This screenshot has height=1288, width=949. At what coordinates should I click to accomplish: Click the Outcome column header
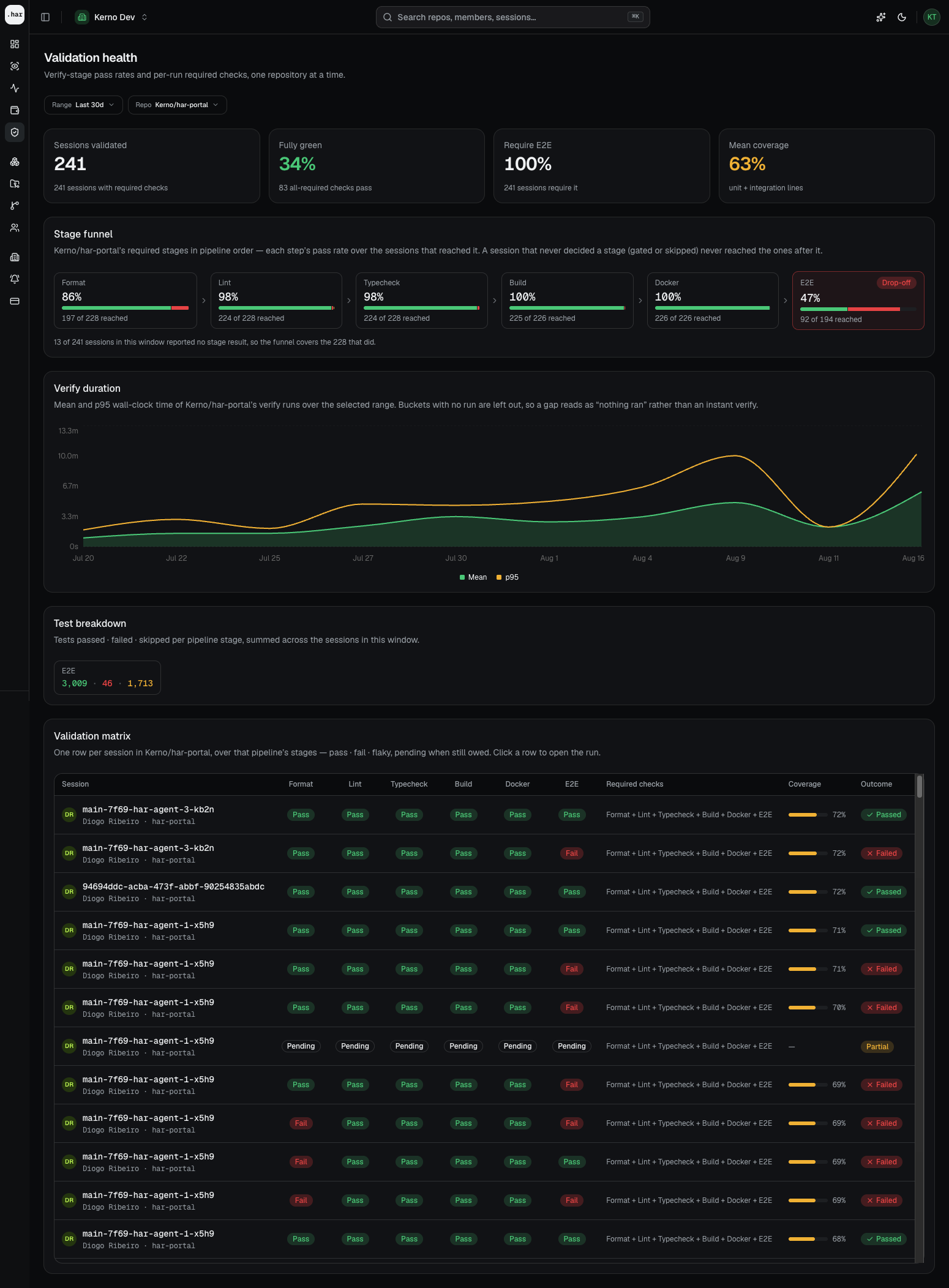(x=876, y=784)
